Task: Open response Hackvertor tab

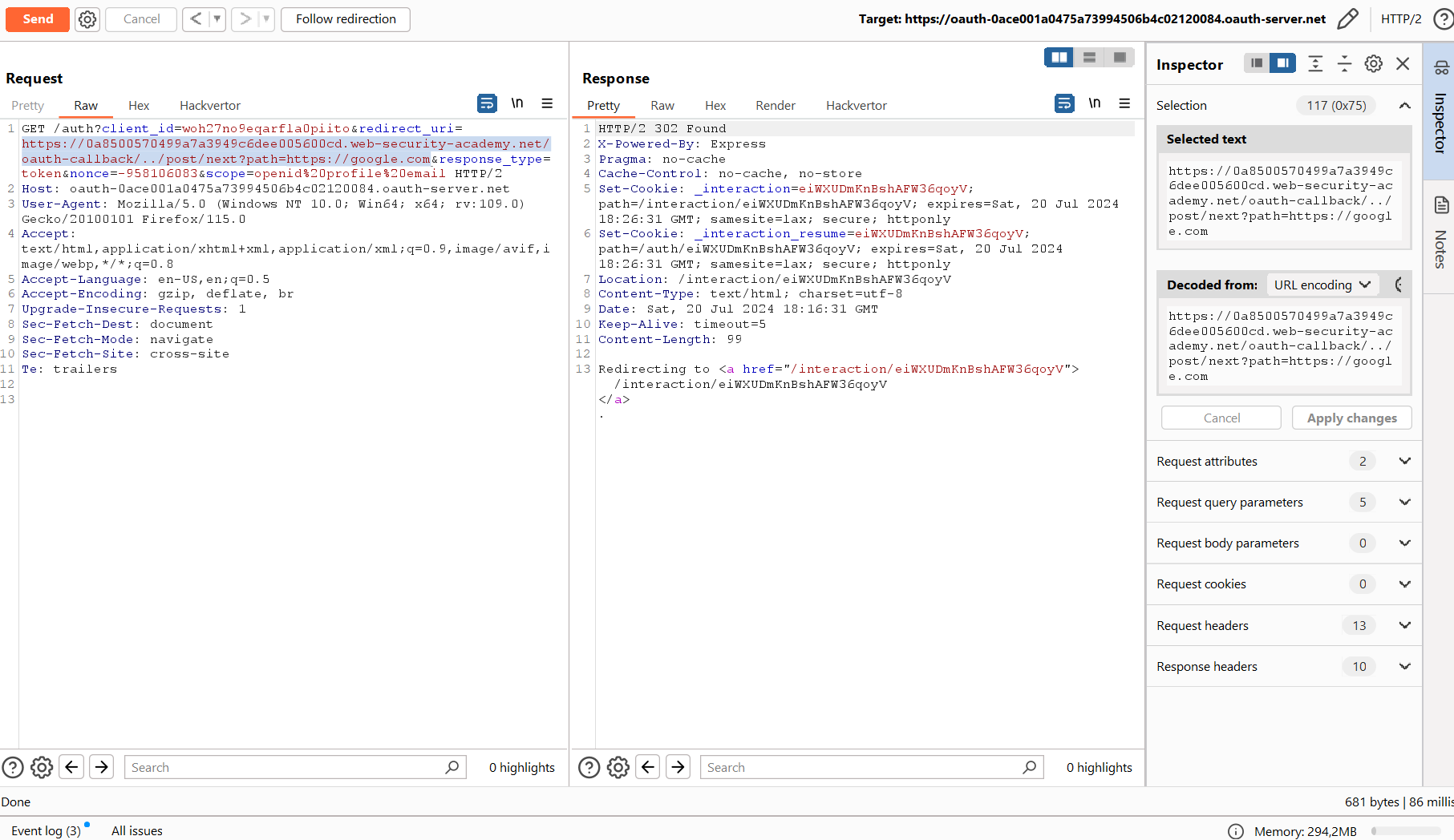Action: [857, 105]
